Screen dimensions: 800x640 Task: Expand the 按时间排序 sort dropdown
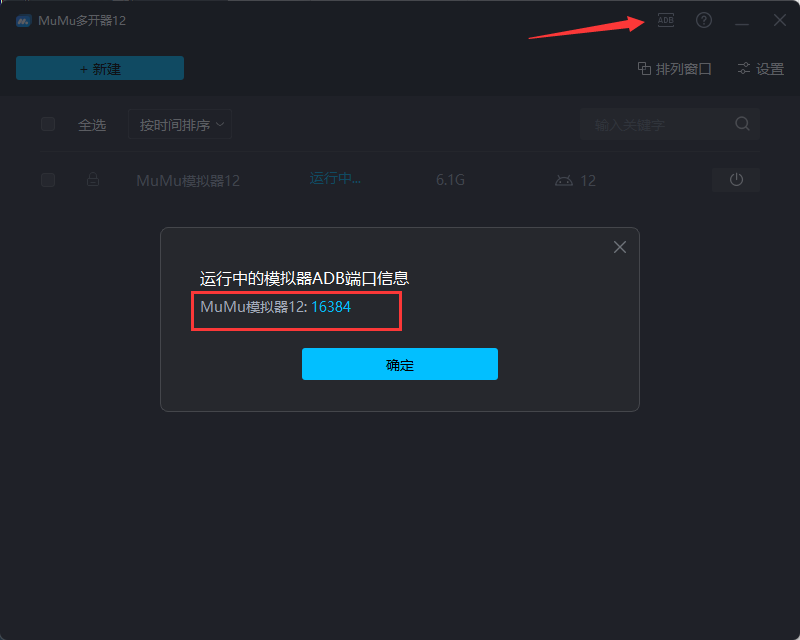(180, 124)
